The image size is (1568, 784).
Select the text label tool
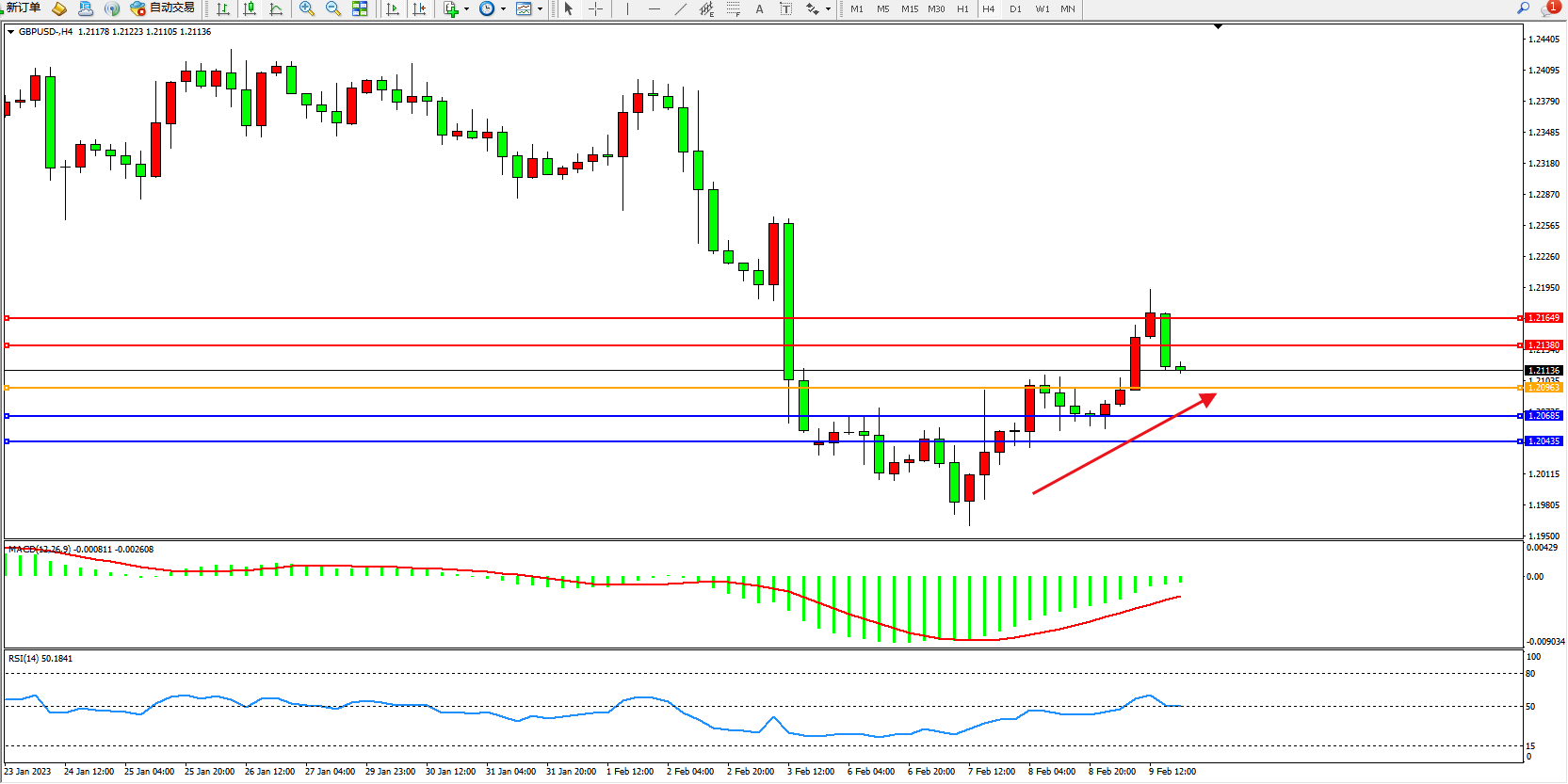click(x=760, y=8)
